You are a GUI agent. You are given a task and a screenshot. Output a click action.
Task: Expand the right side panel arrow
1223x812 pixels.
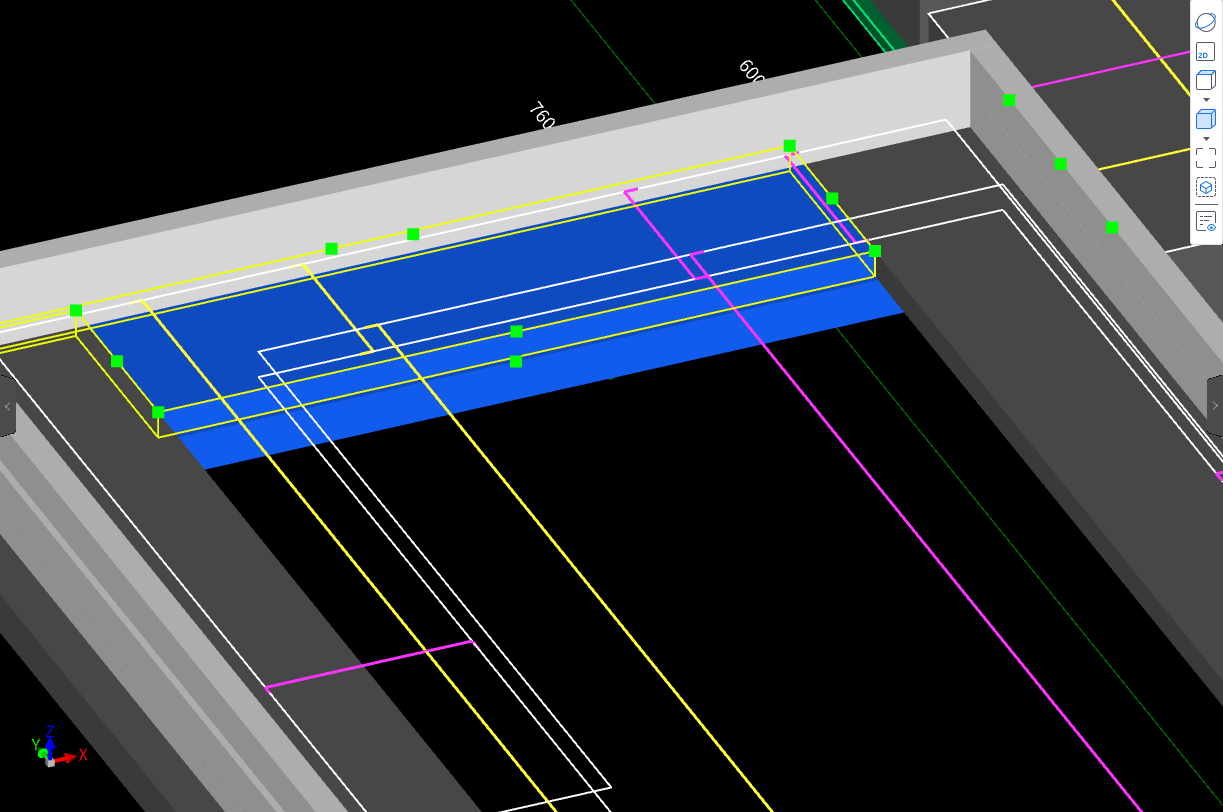pos(1215,406)
